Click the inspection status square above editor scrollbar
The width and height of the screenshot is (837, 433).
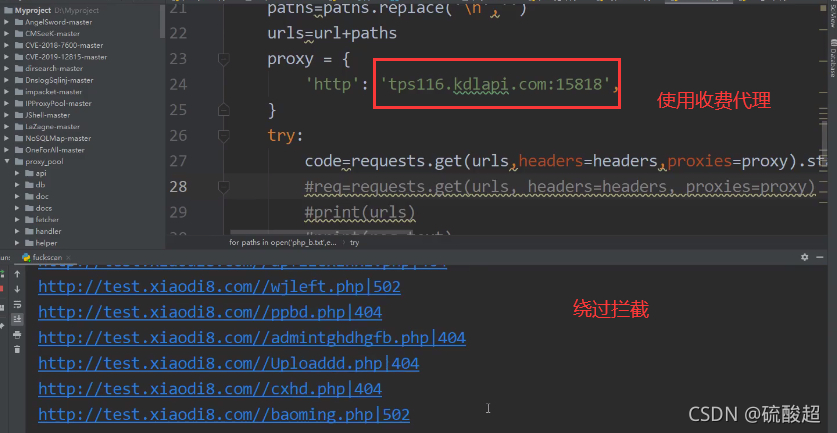tap(825, 6)
